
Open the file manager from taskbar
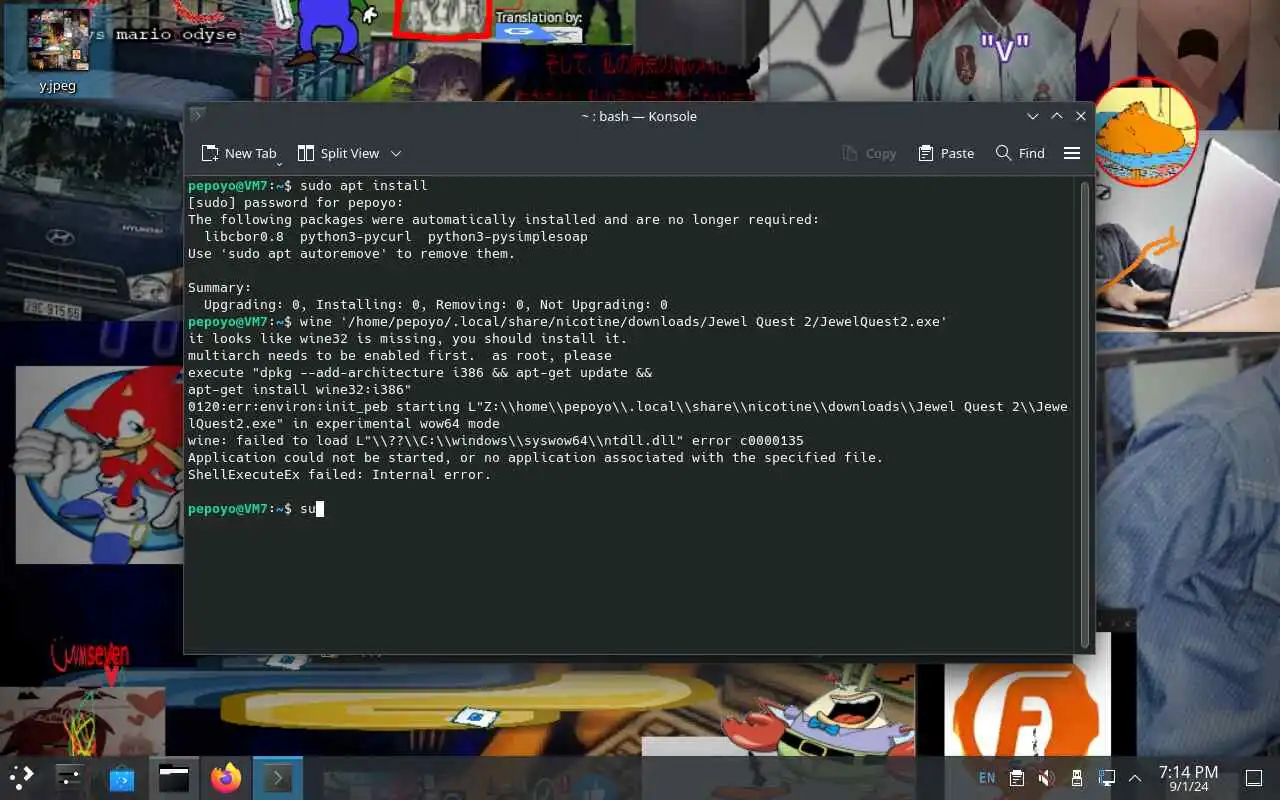click(174, 778)
